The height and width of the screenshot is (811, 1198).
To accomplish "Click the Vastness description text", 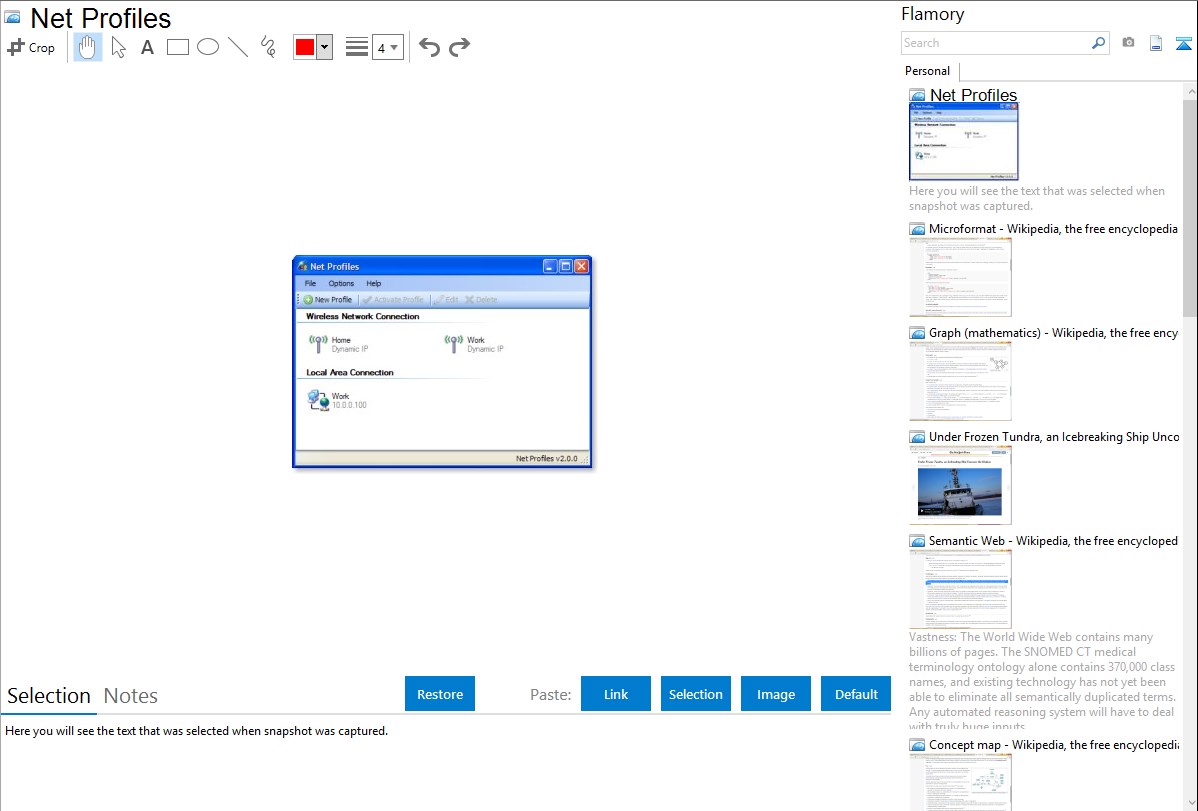I will point(1043,681).
